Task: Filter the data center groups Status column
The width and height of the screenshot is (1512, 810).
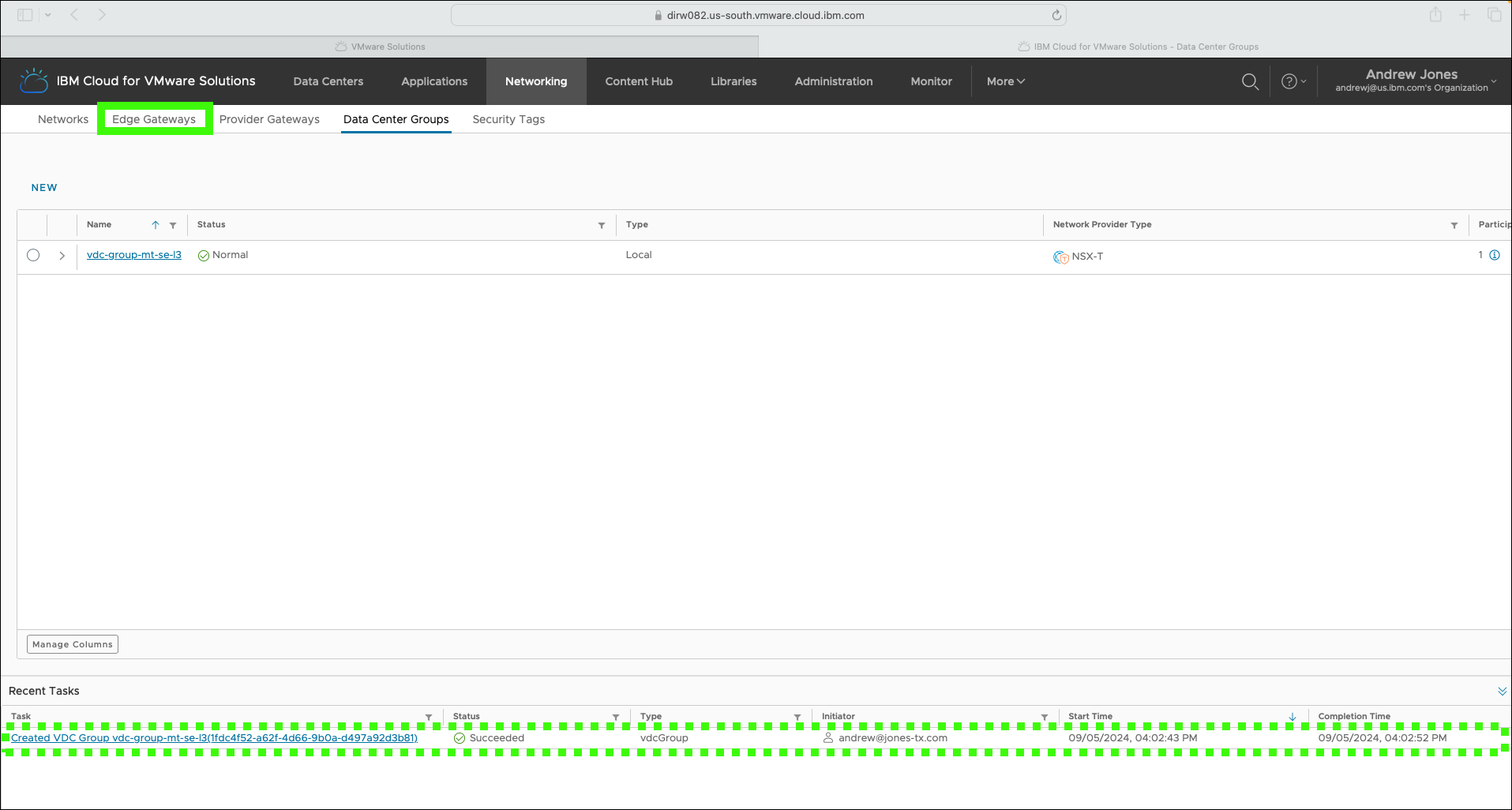Action: pyautogui.click(x=602, y=225)
